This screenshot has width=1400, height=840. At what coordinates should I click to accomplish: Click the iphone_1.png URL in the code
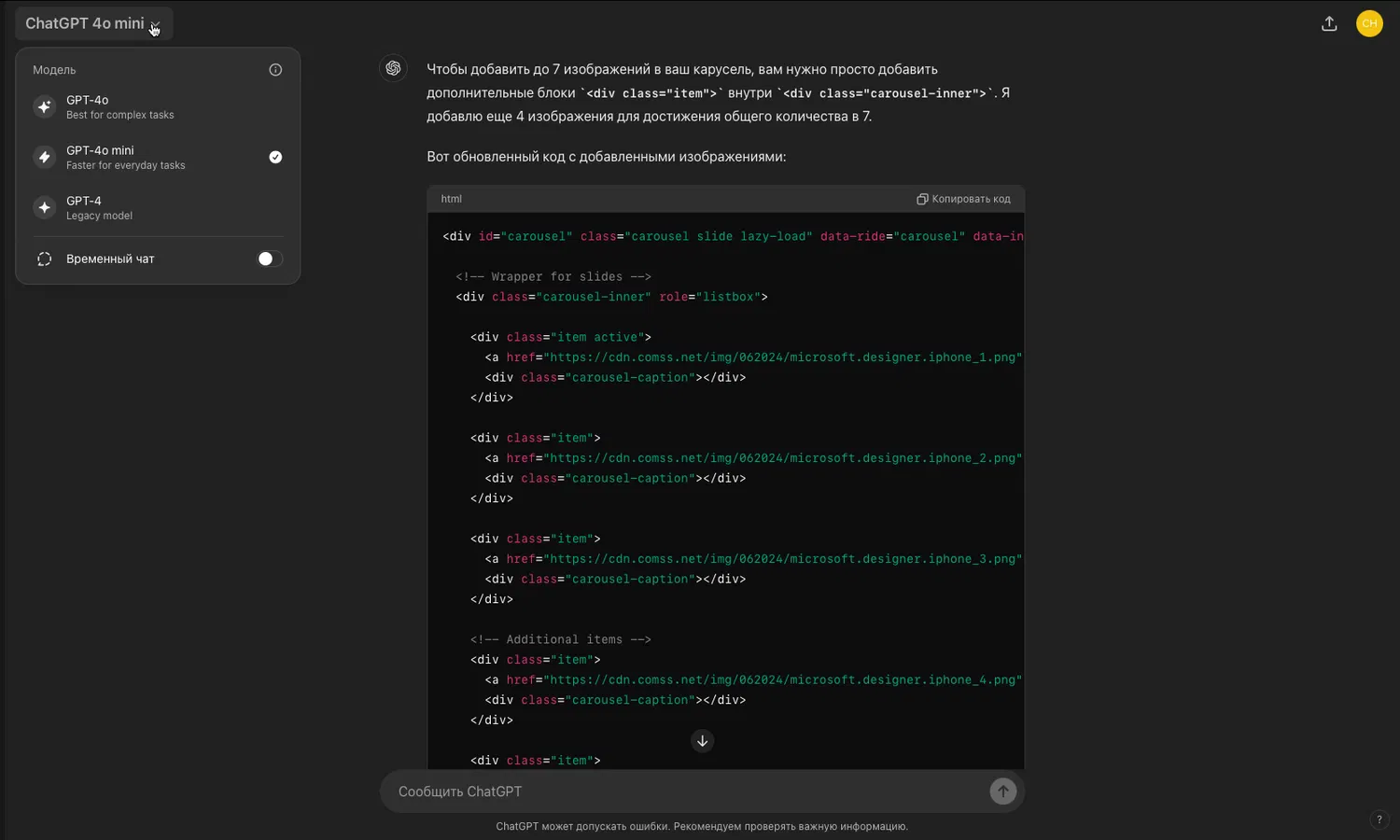tap(783, 357)
